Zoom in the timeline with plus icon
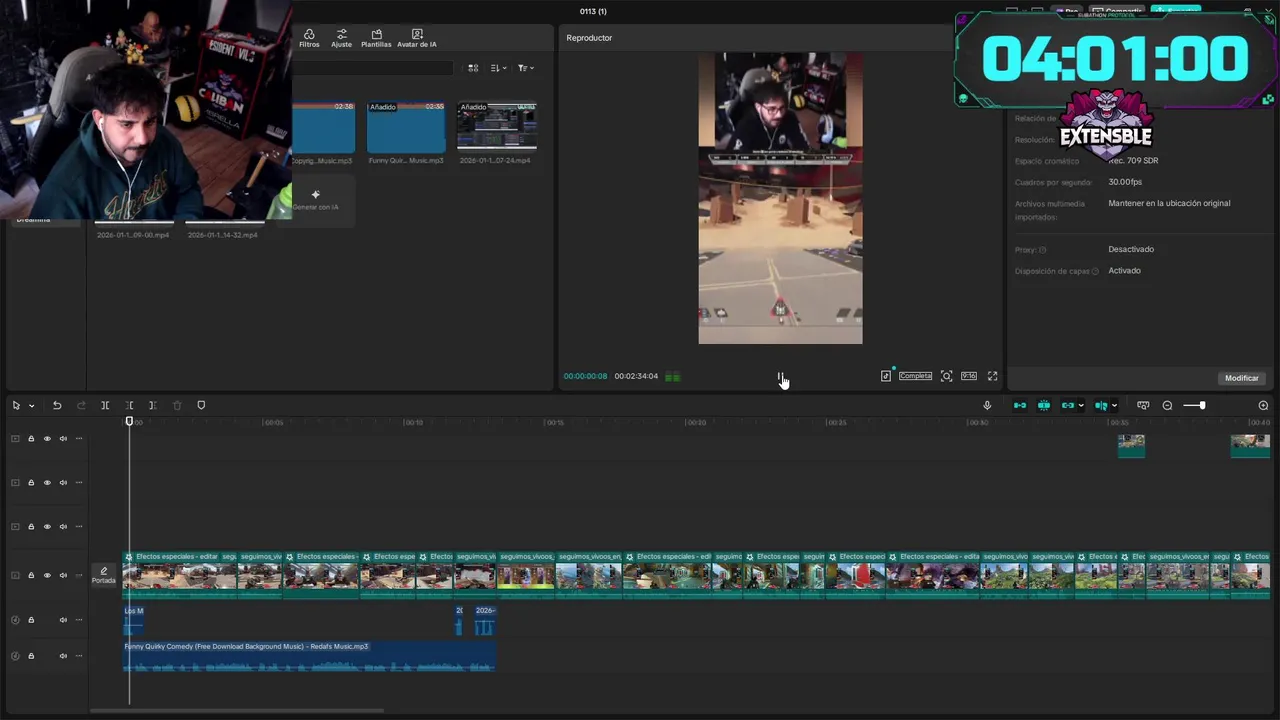1280x720 pixels. [1263, 405]
